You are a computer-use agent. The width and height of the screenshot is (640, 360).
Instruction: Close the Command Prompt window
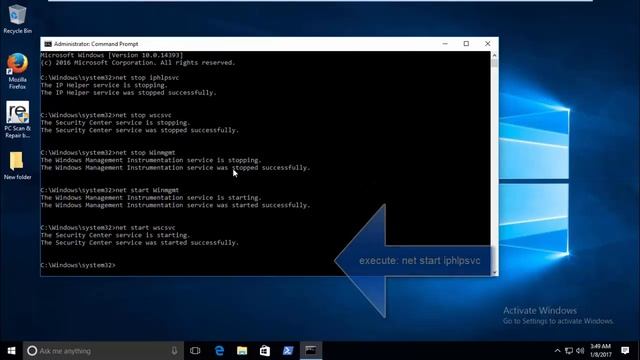tap(487, 44)
